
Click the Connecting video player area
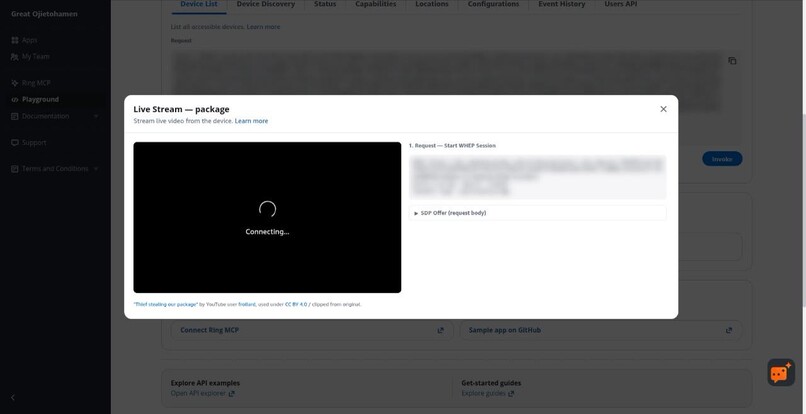[x=267, y=218]
